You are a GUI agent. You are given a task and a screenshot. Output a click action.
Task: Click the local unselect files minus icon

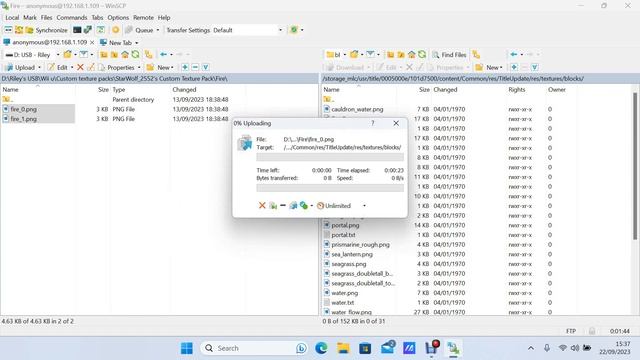click(195, 67)
